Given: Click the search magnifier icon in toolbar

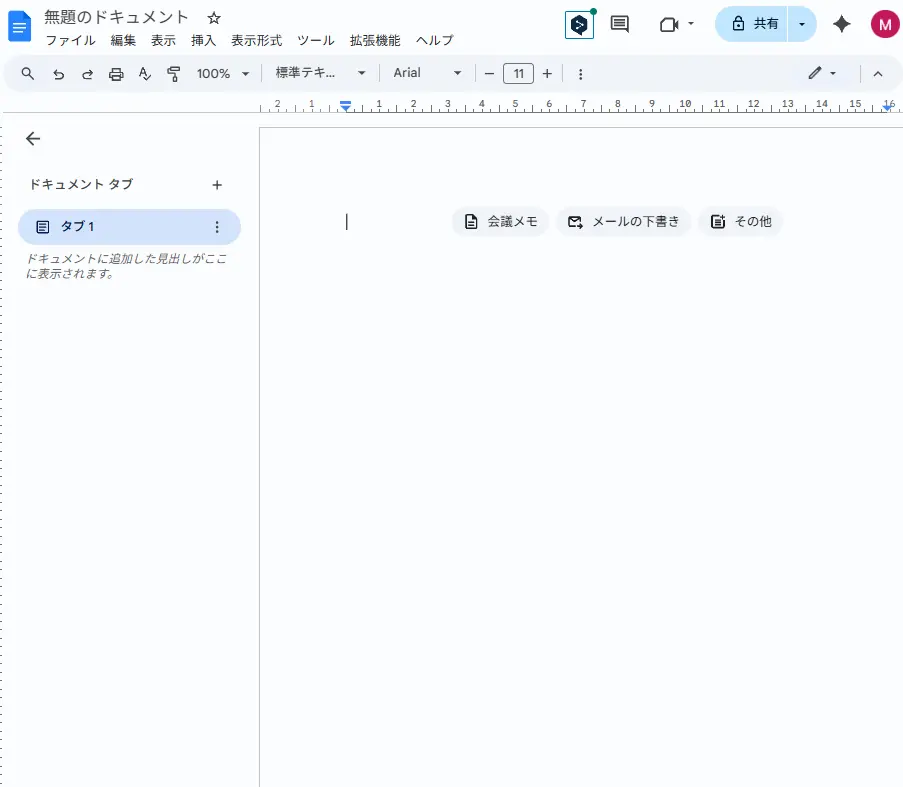Looking at the screenshot, I should [x=28, y=74].
